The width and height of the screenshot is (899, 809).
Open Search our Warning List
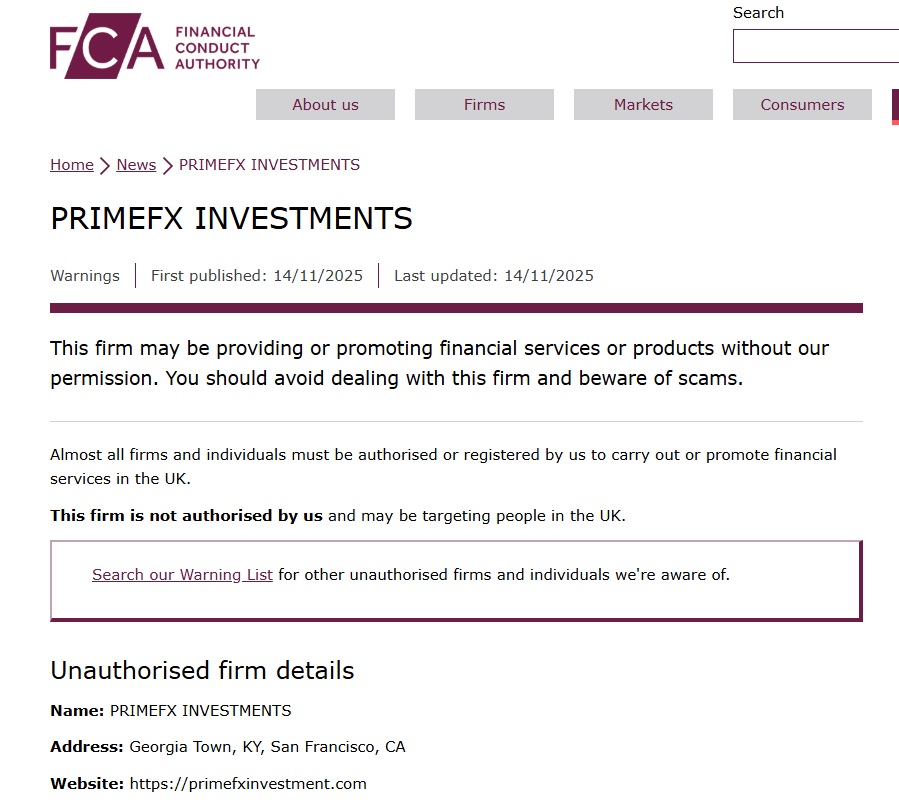[182, 574]
